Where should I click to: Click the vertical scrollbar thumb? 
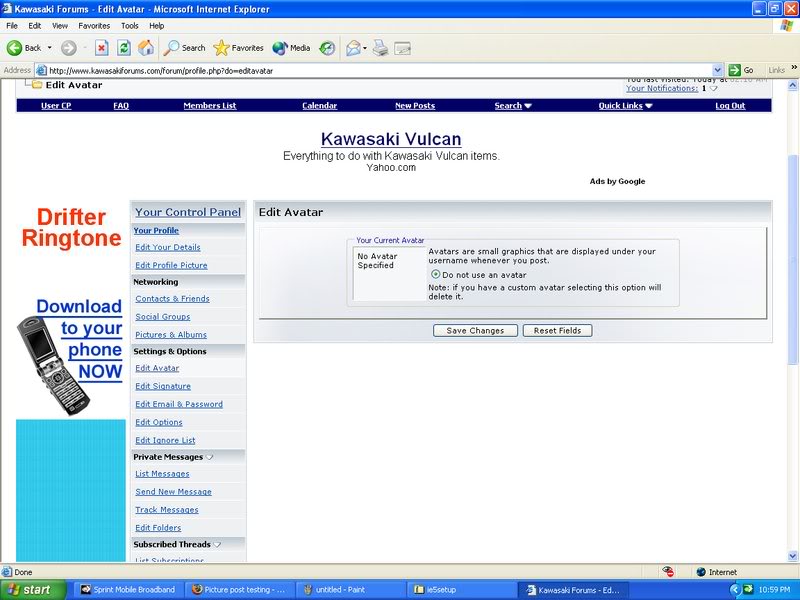[793, 259]
